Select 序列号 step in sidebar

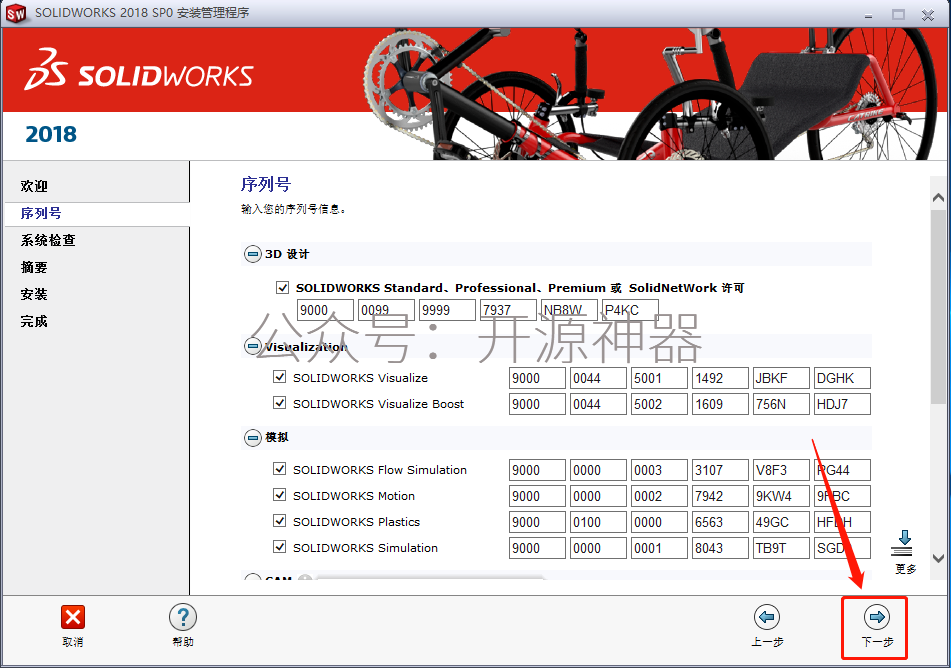tap(41, 214)
